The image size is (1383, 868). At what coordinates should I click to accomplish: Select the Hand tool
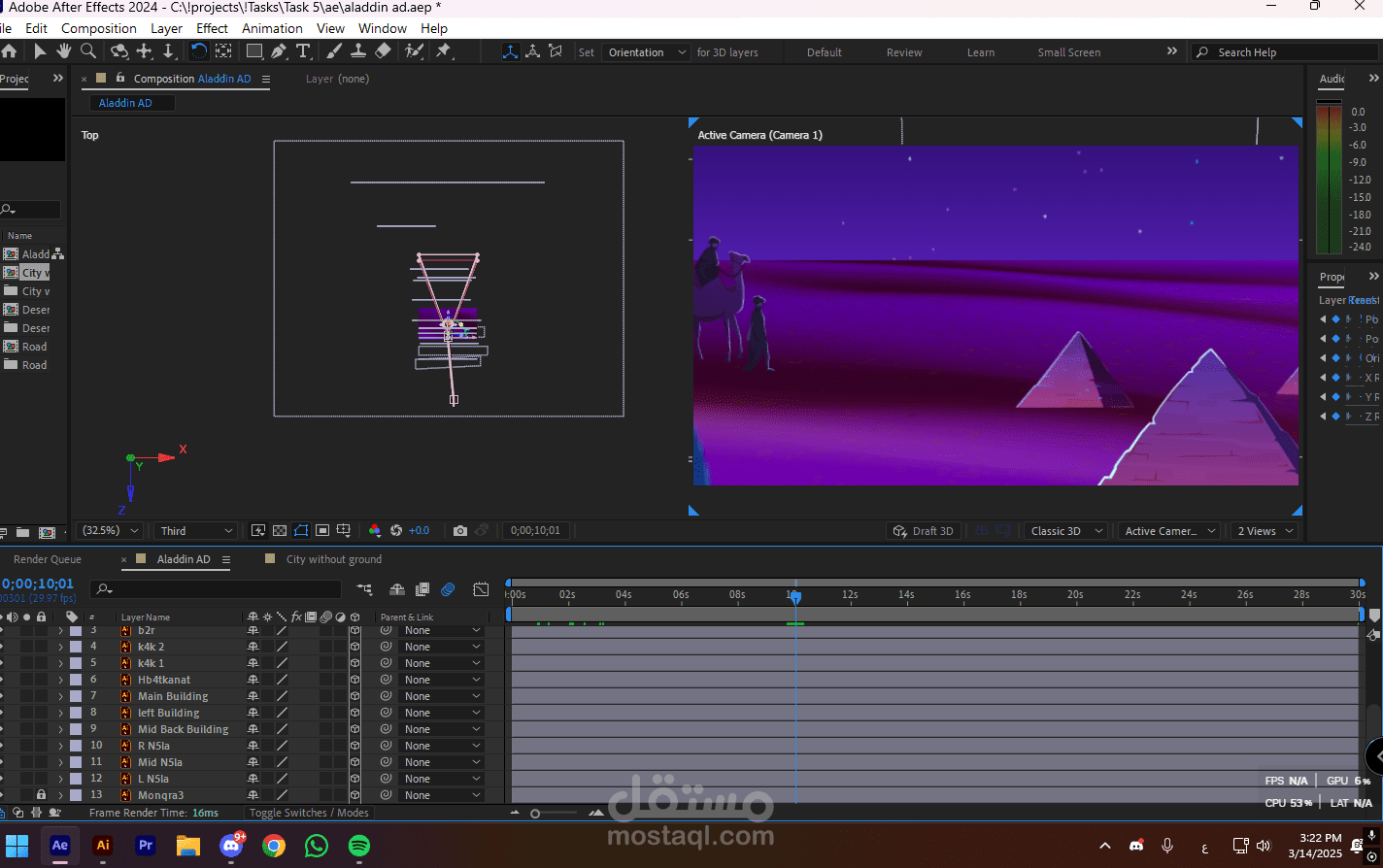(64, 51)
